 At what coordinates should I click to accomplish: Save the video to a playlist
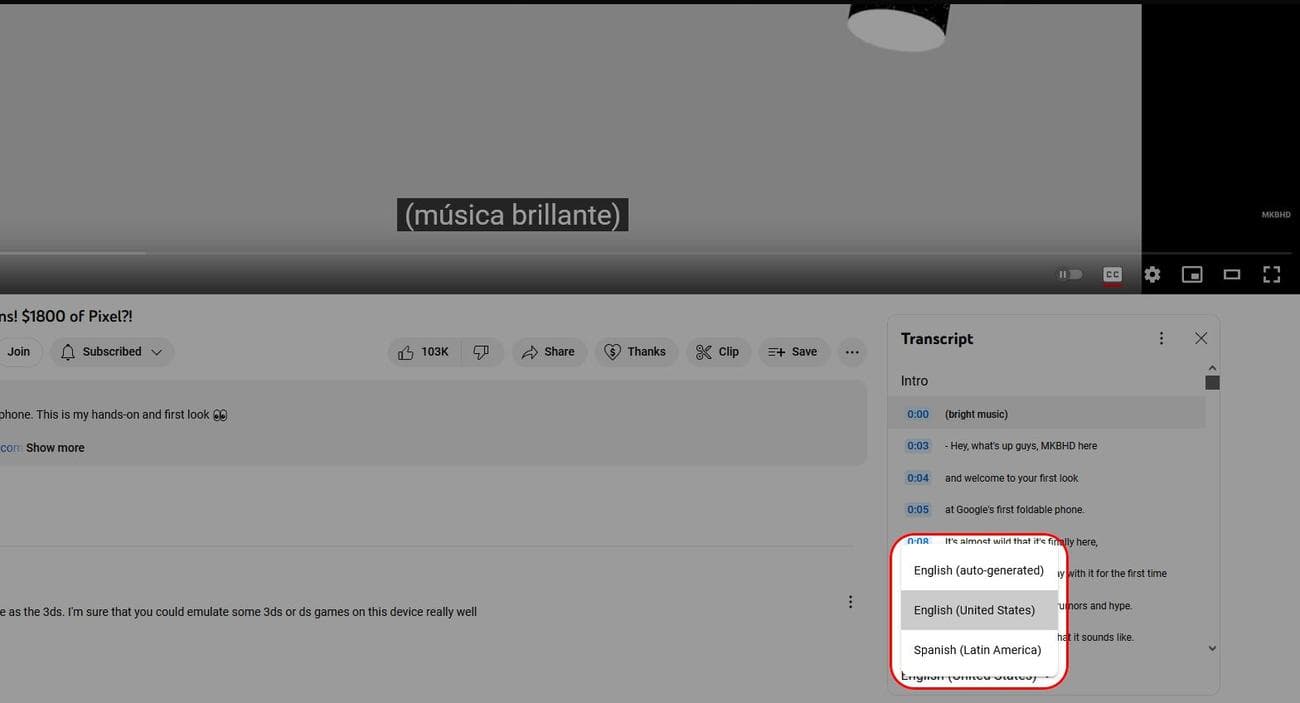(x=793, y=352)
